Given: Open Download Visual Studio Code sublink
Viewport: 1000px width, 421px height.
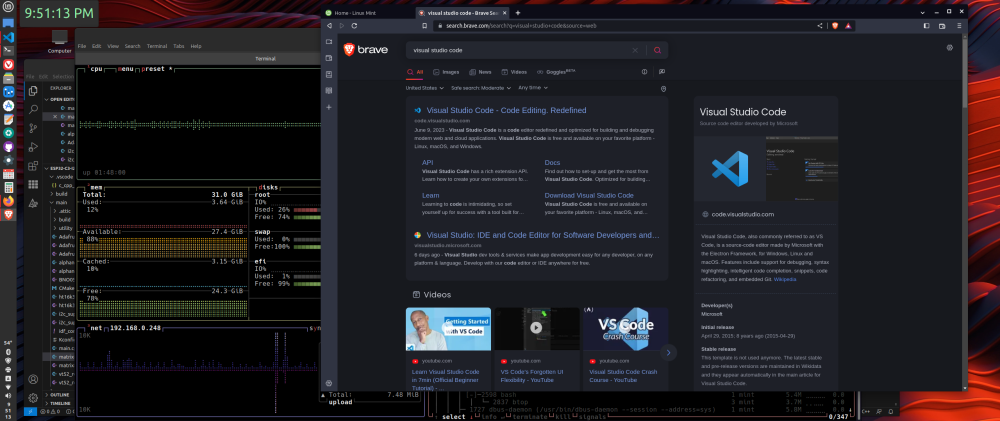Looking at the screenshot, I should (589, 195).
